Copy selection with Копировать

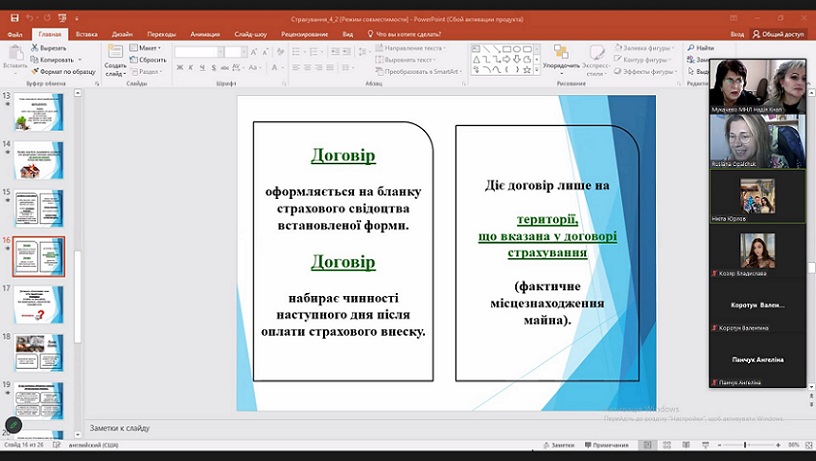click(x=52, y=60)
